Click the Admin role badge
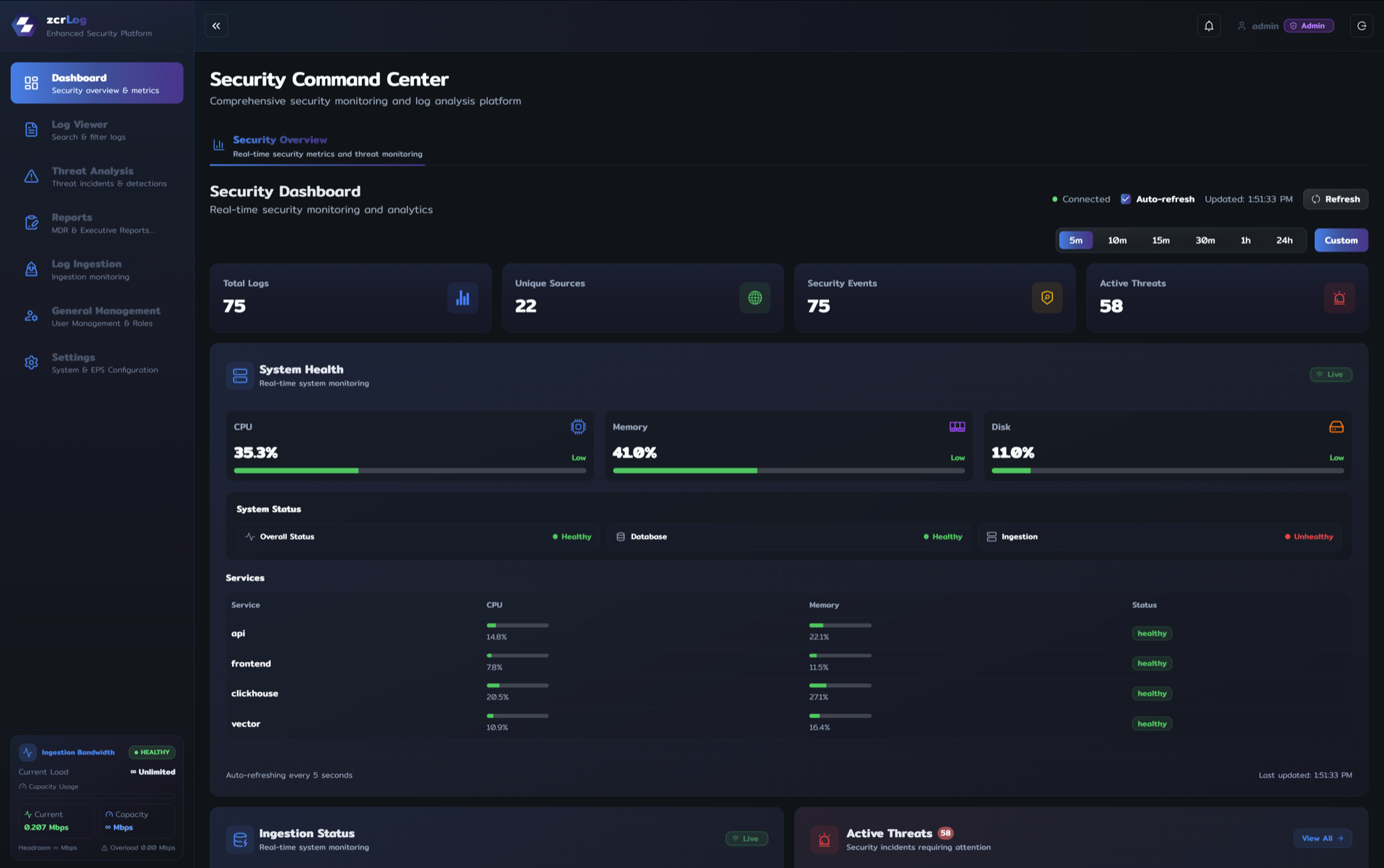Image resolution: width=1384 pixels, height=868 pixels. [x=1308, y=26]
